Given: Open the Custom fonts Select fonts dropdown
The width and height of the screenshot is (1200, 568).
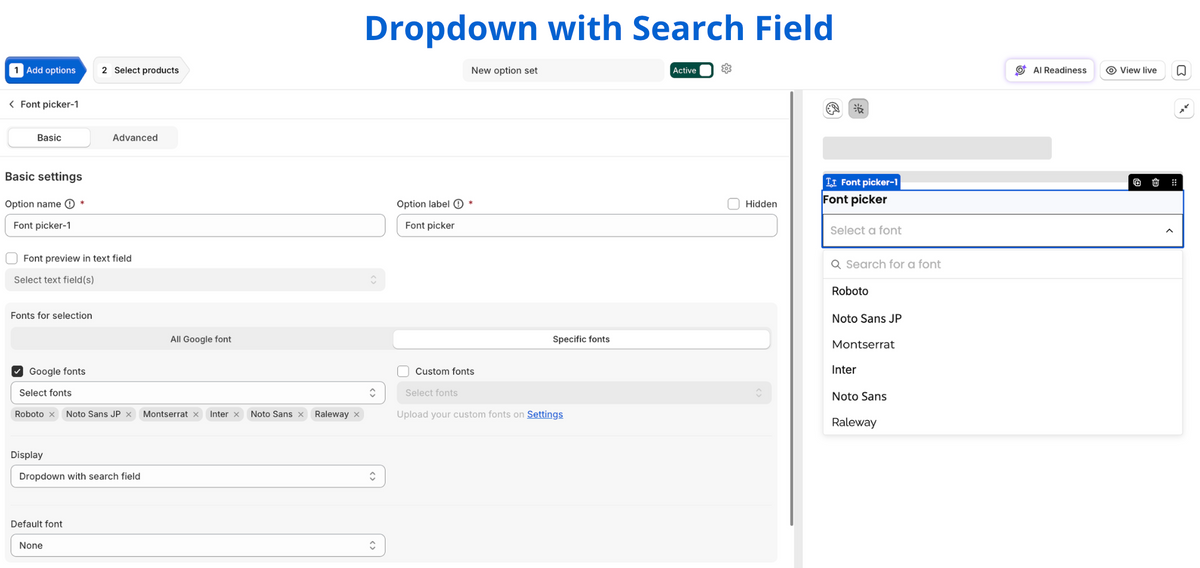Looking at the screenshot, I should pos(584,393).
